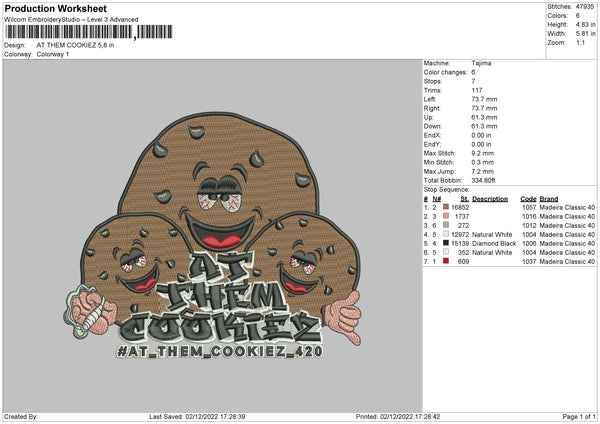The width and height of the screenshot is (600, 424).
Task: Click stitch count 16852 in stop 1
Action: click(460, 207)
